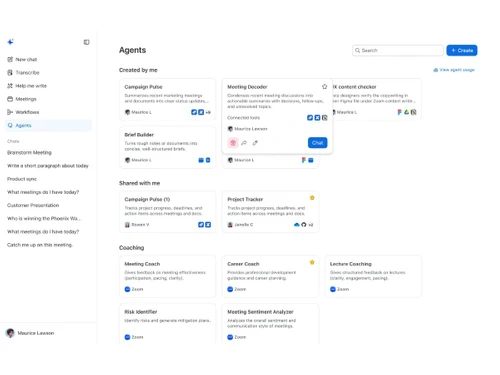Open New chat from the sidebar

(49, 59)
